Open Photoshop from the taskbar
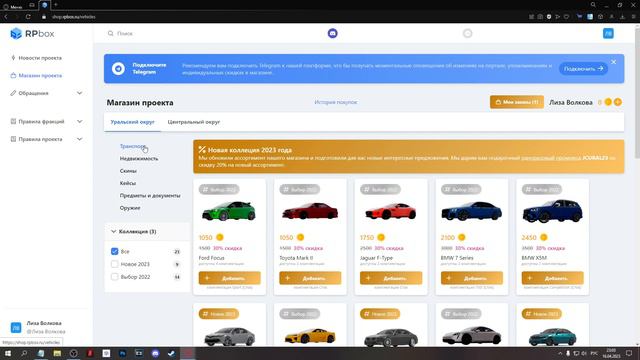The height and width of the screenshot is (360, 640). pyautogui.click(x=122, y=353)
